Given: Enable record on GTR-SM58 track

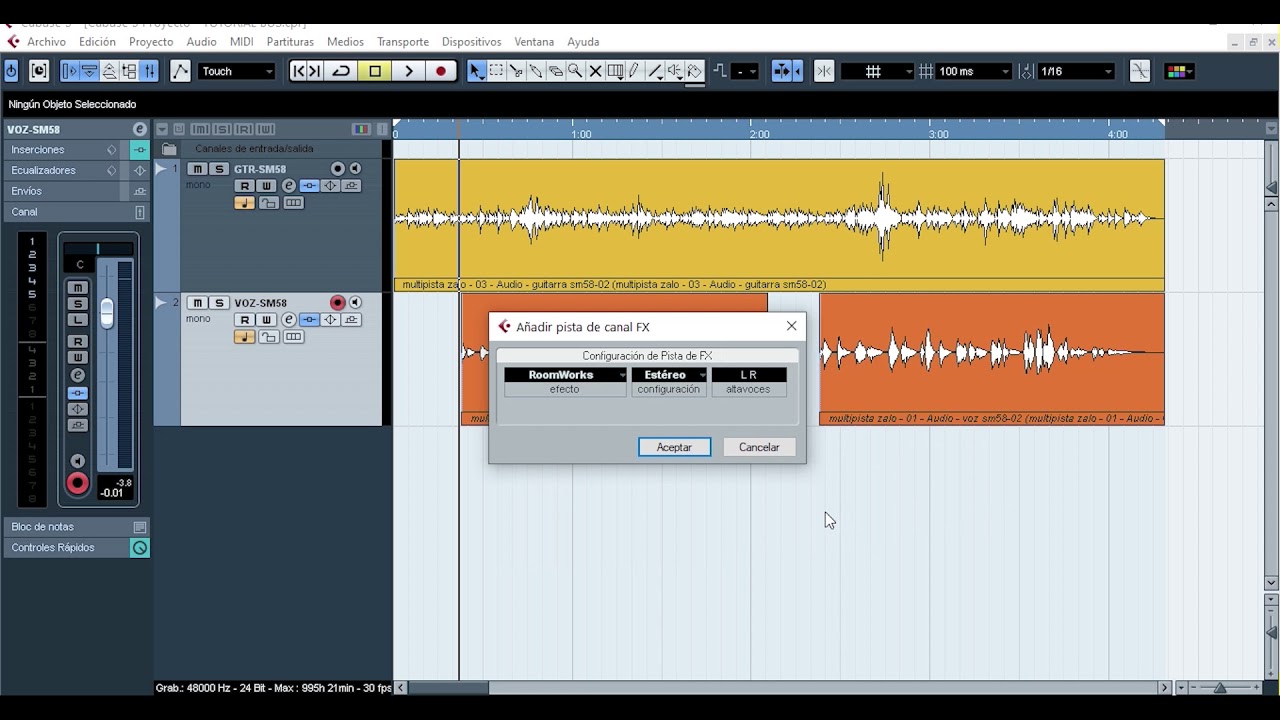Looking at the screenshot, I should pos(337,169).
